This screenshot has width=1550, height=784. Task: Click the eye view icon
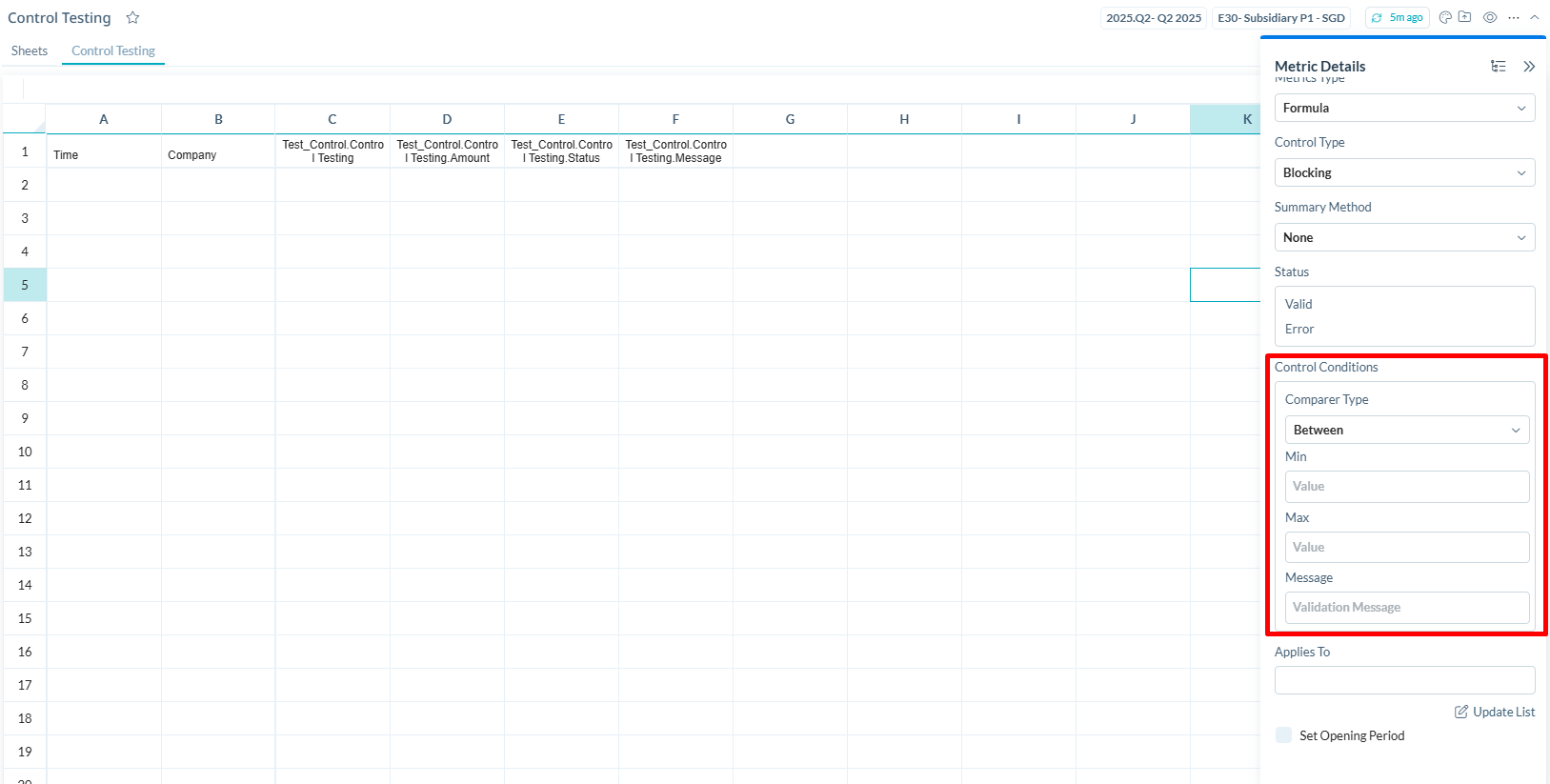pyautogui.click(x=1490, y=17)
